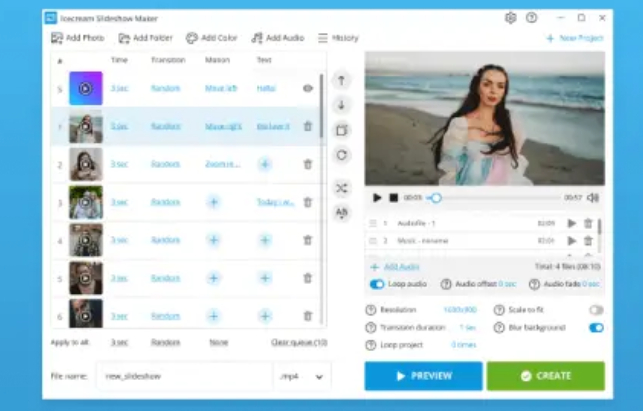Set Apply to all motion None
The image size is (643, 411).
pos(219,342)
